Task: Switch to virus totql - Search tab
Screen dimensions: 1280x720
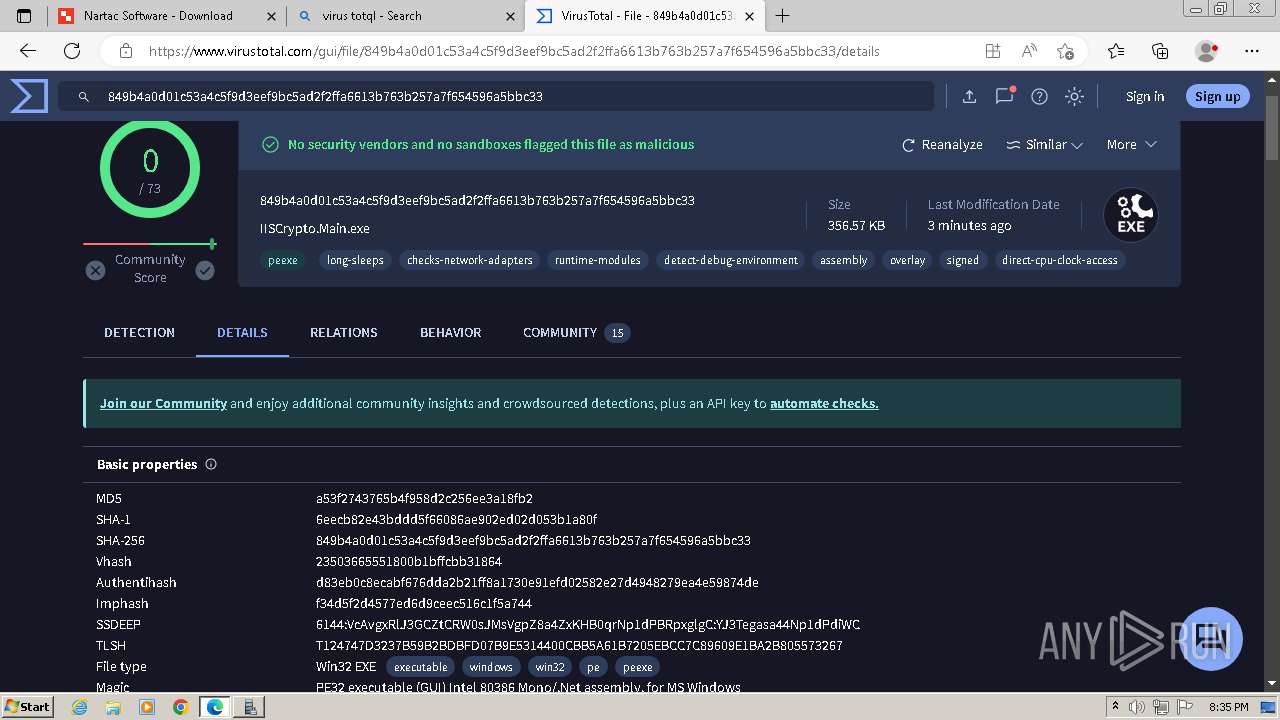Action: [405, 16]
